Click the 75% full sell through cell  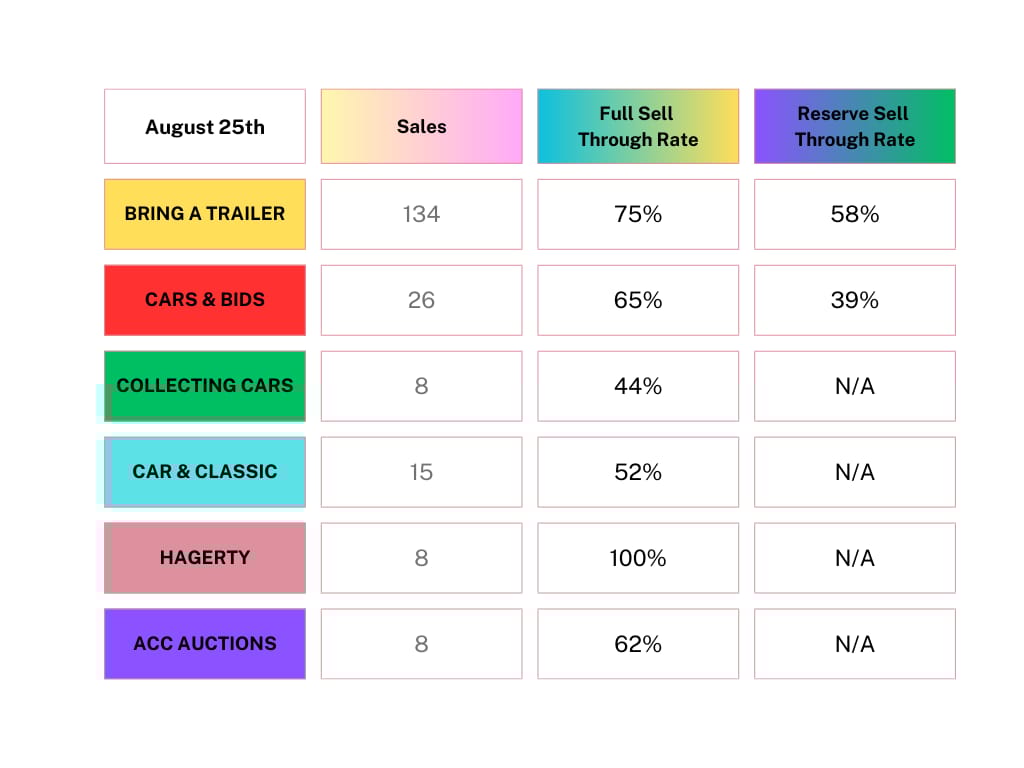(x=638, y=214)
